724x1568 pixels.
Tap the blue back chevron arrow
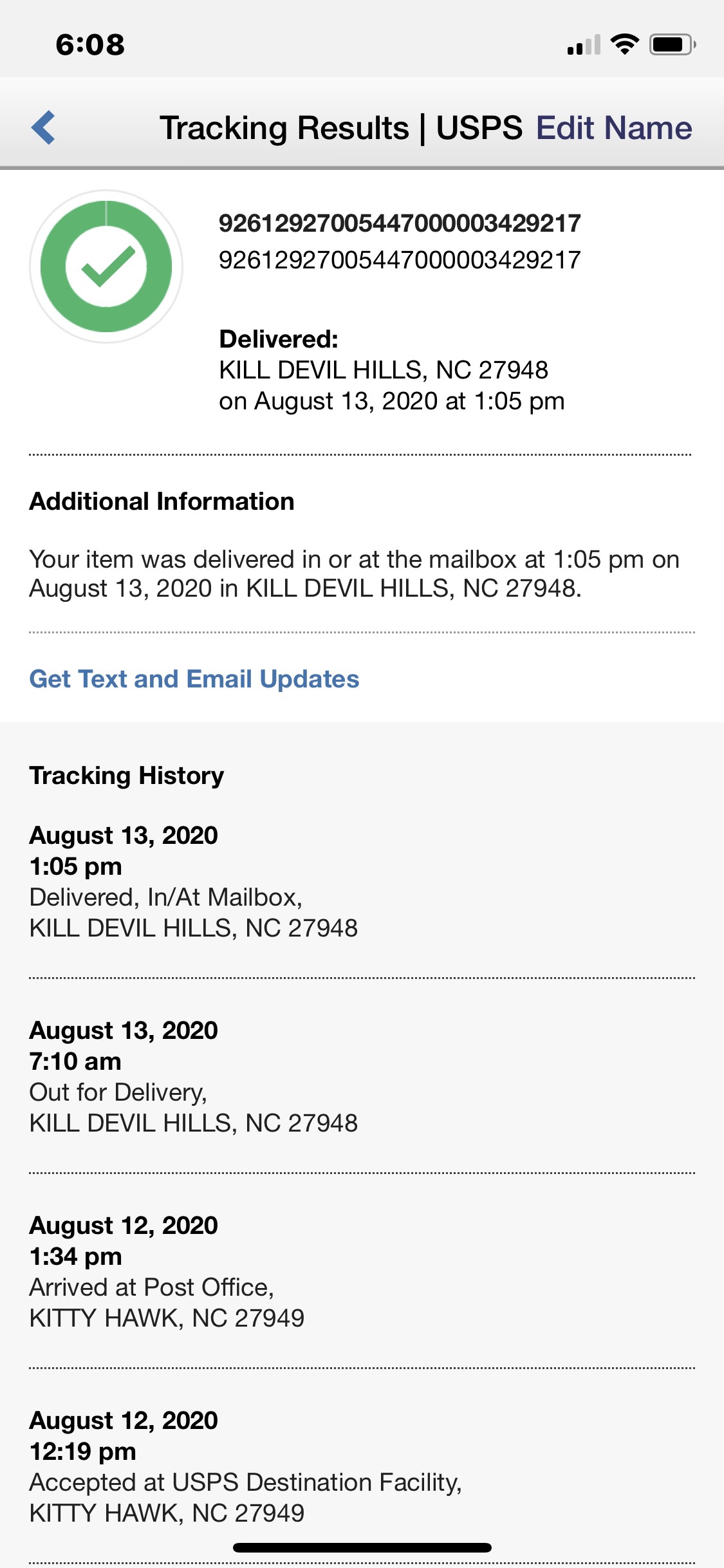(x=43, y=127)
